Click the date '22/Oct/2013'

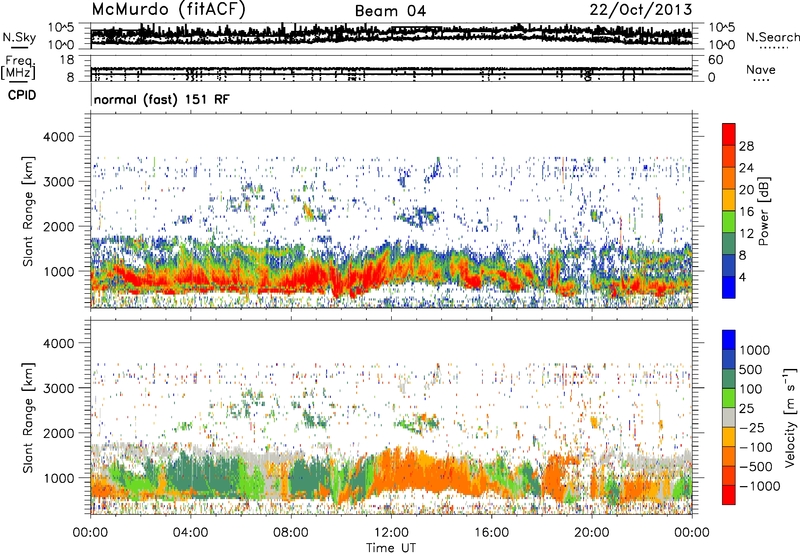click(x=641, y=10)
